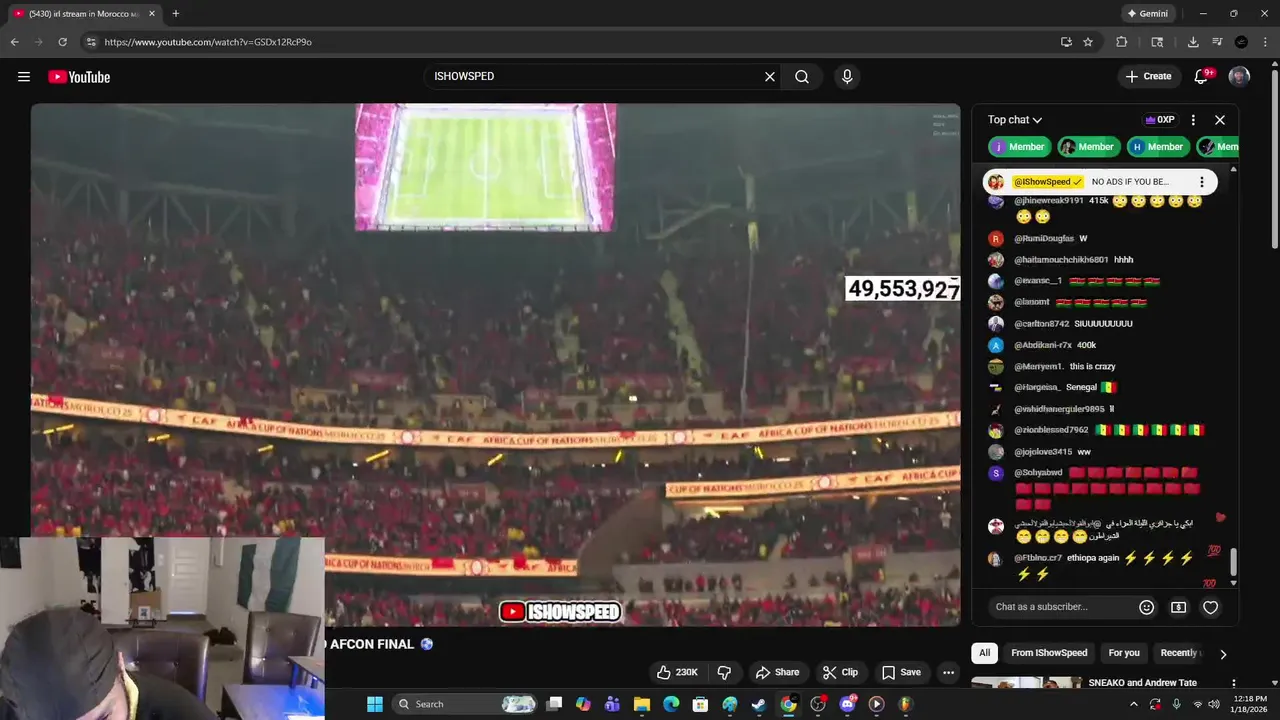
Task: Click the Windows taskbar Search box
Action: point(465,704)
